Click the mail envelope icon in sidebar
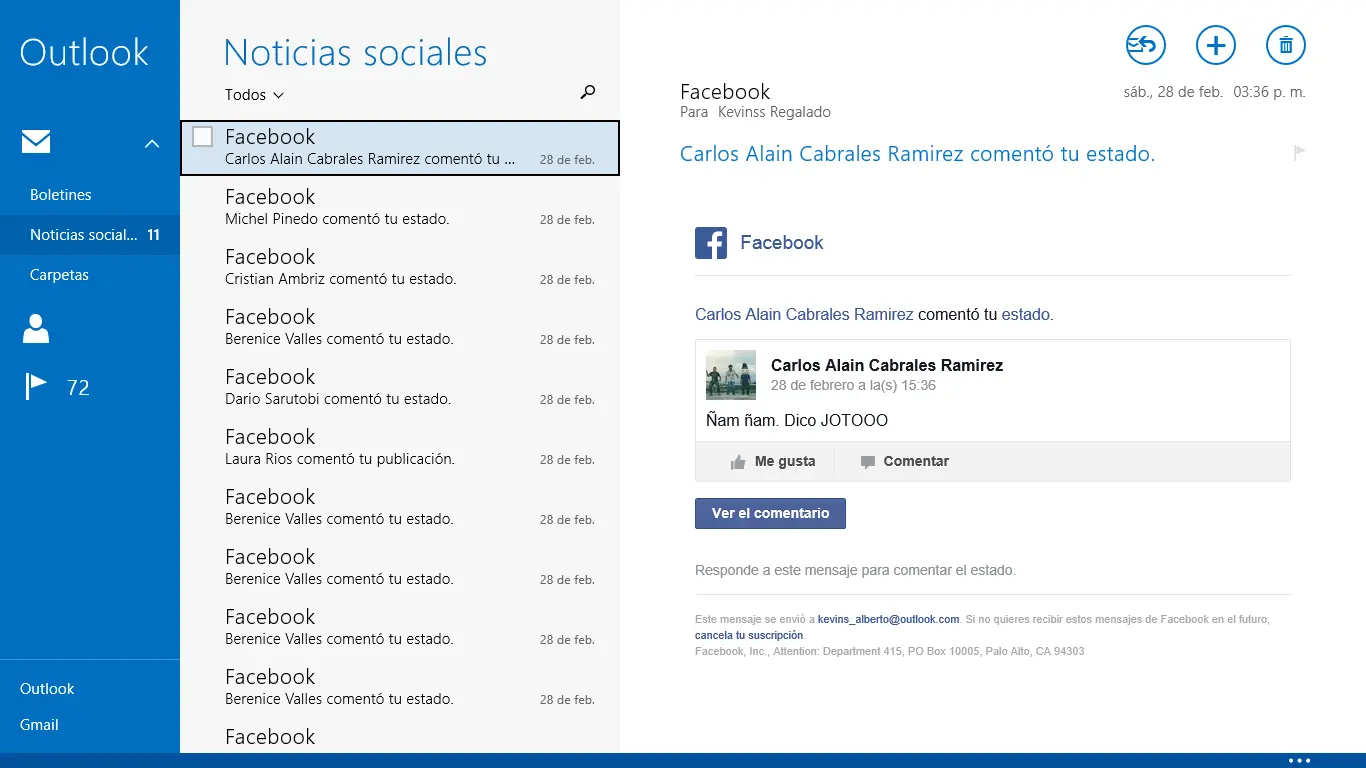 [36, 143]
